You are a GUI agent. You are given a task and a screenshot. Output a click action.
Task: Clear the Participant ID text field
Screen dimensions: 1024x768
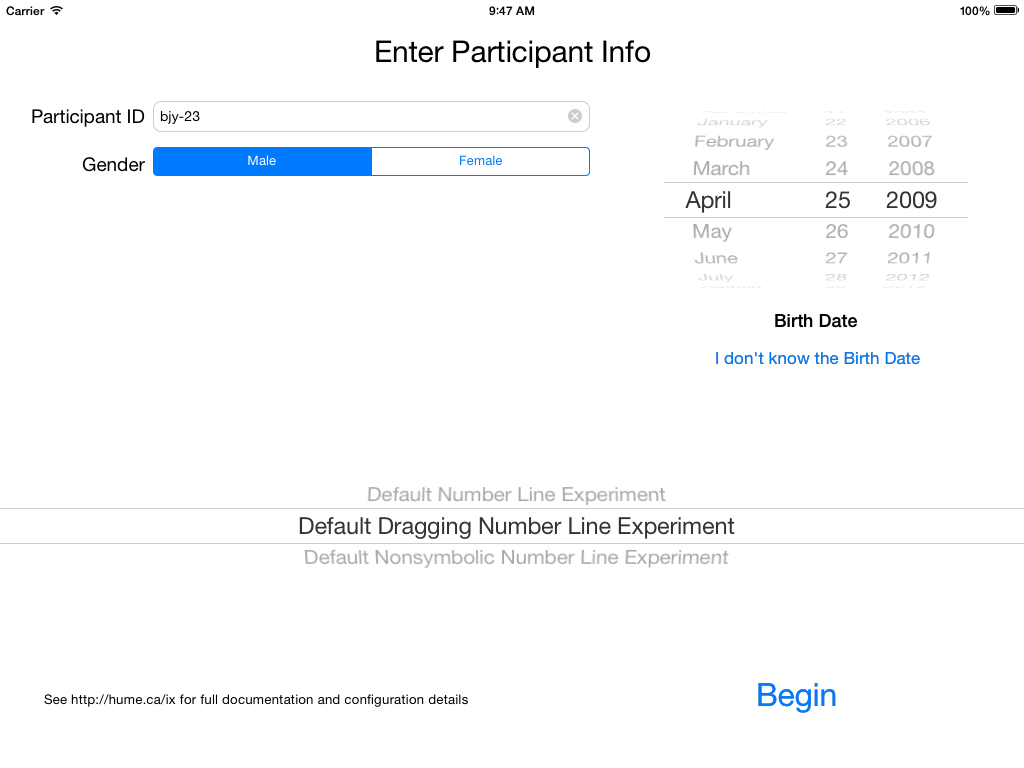point(575,116)
